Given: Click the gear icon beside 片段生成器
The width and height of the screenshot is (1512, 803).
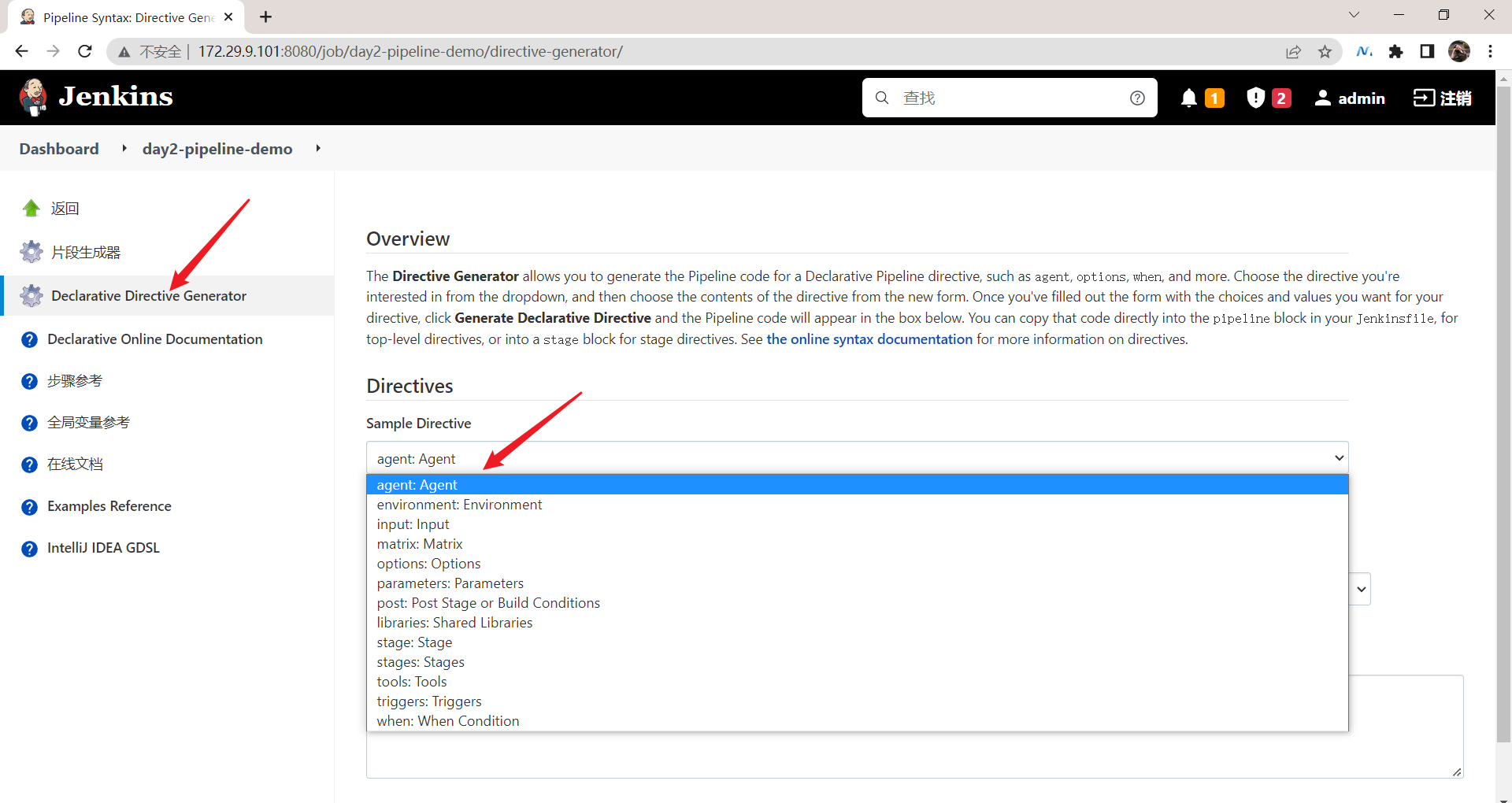Looking at the screenshot, I should (x=31, y=252).
